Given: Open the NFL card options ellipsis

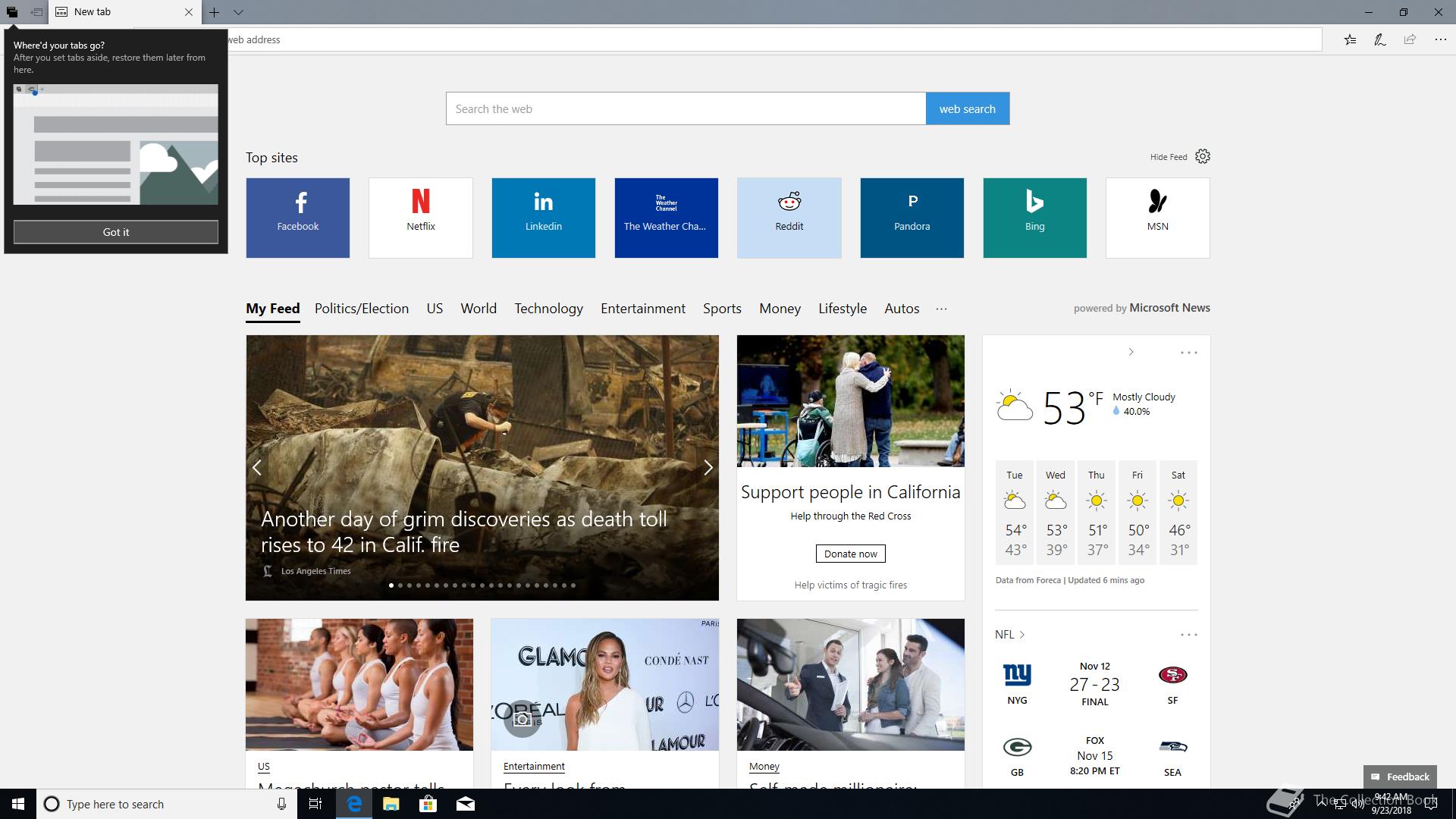Looking at the screenshot, I should point(1189,635).
